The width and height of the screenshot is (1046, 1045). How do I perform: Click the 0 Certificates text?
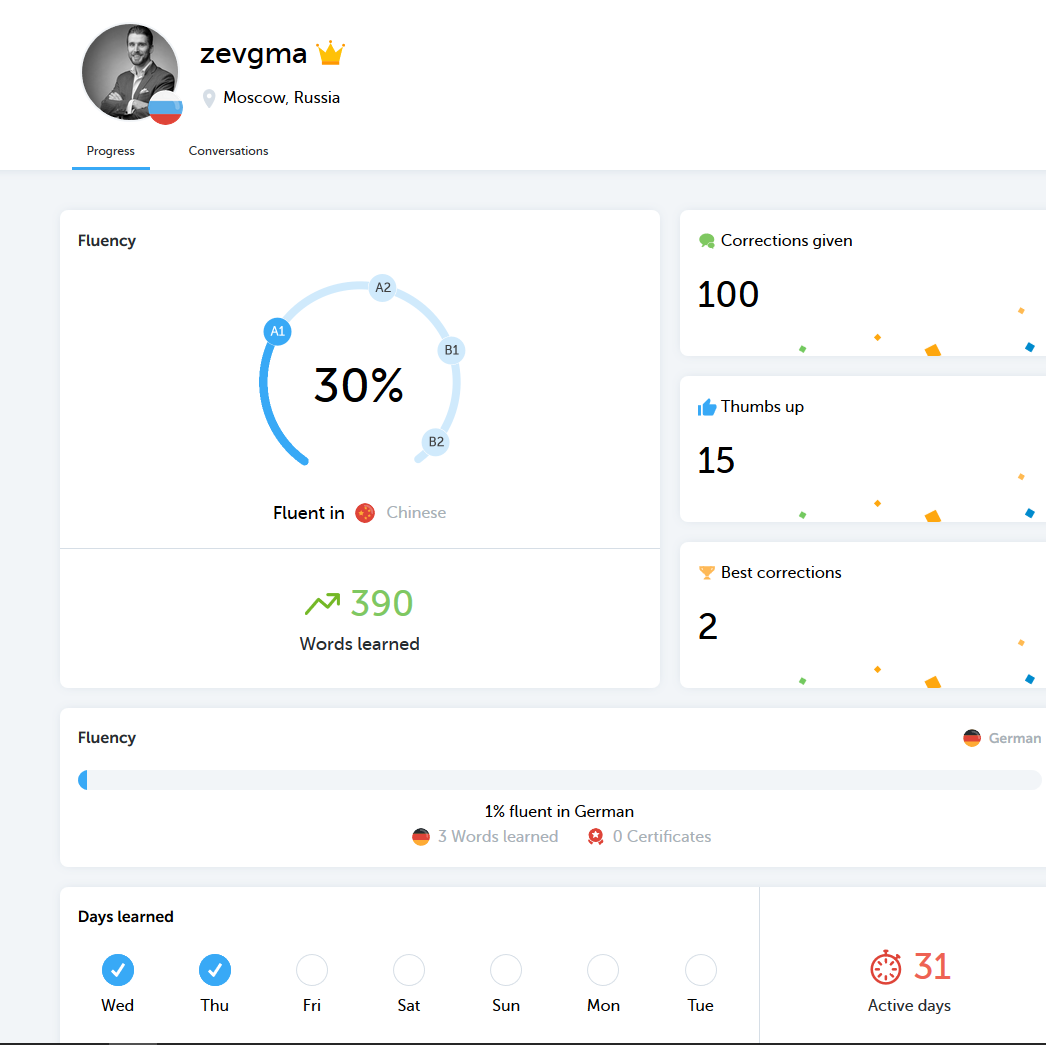662,837
